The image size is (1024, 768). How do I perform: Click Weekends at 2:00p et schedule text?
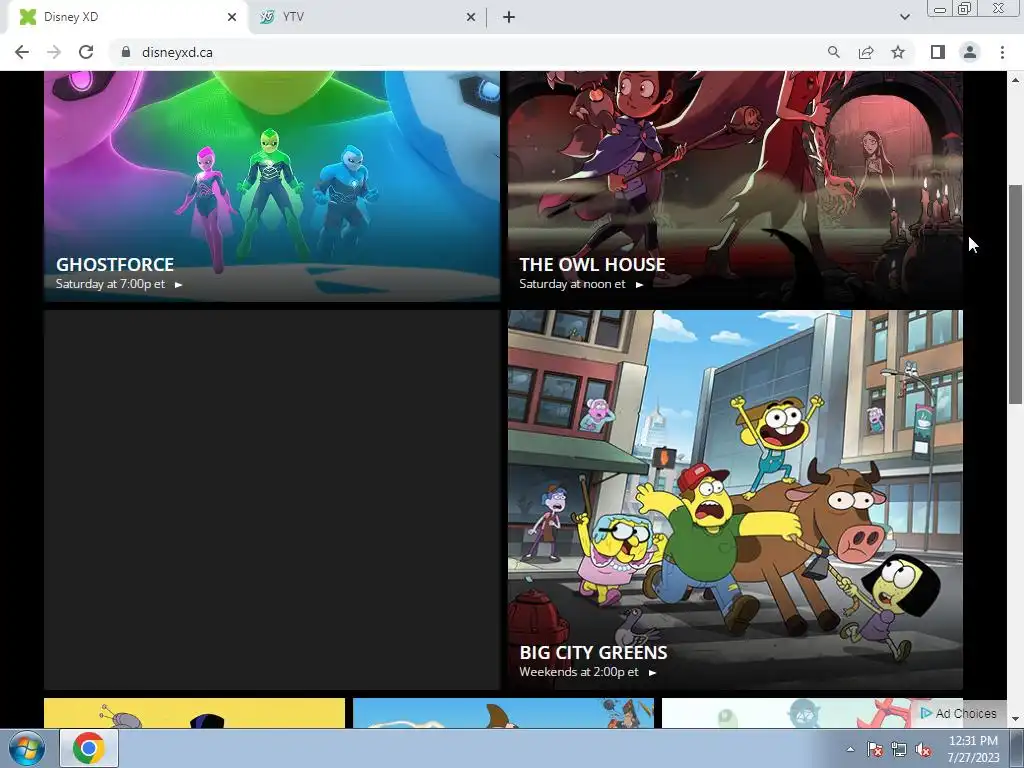pos(579,672)
